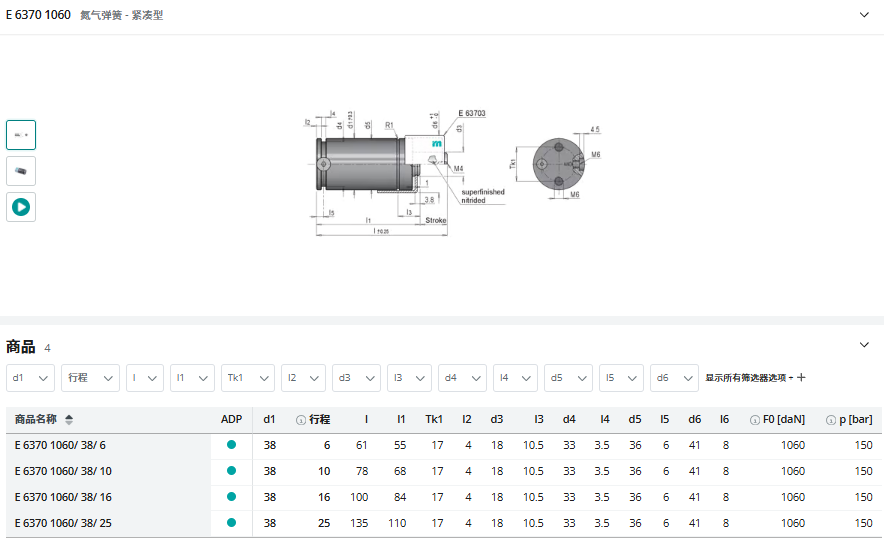Open product E 6370 1060/ 38/ 16

(63, 497)
